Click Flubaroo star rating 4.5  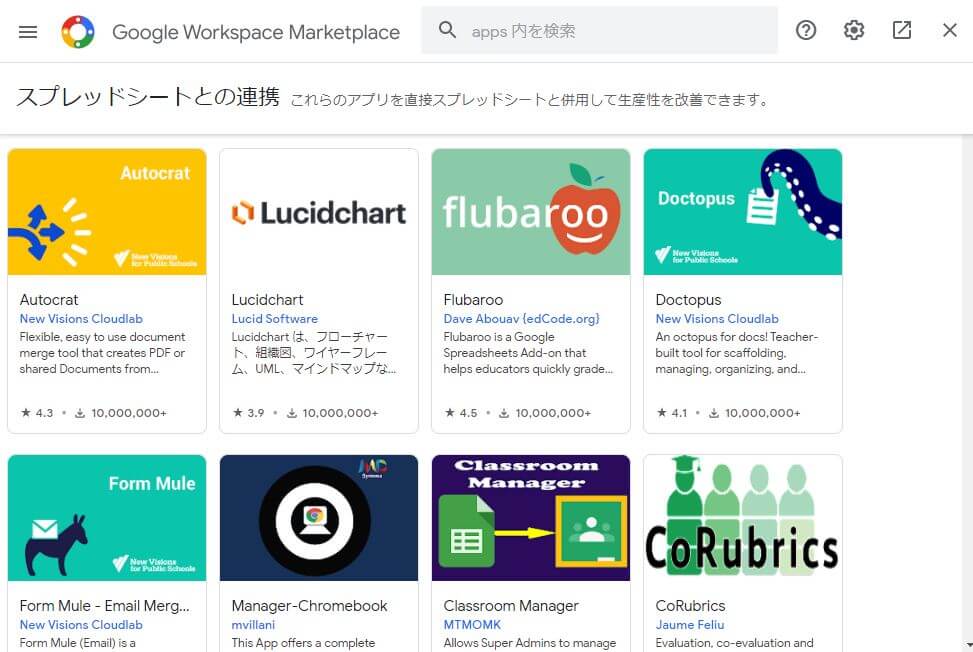461,413
